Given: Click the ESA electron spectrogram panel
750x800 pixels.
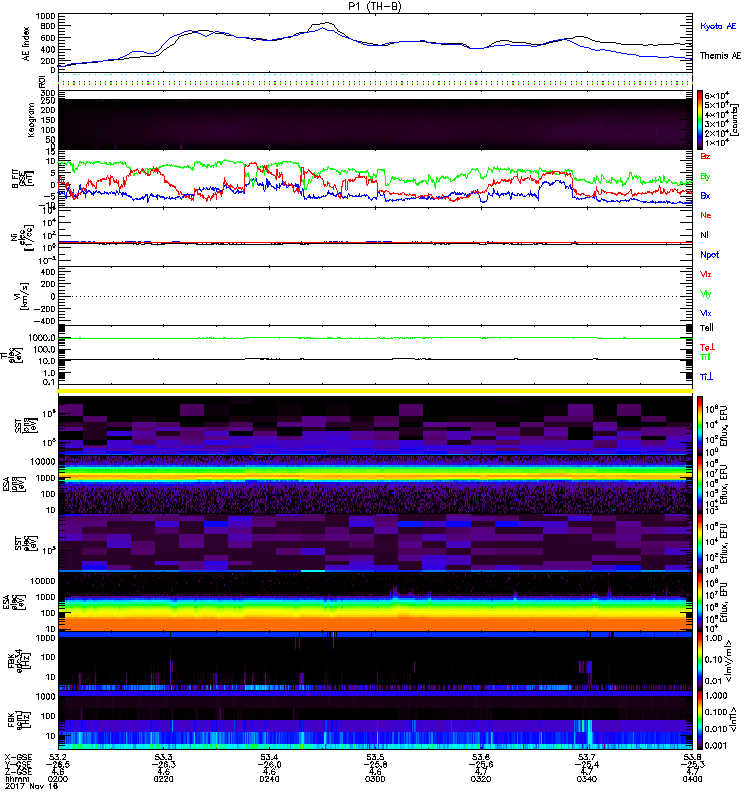Looking at the screenshot, I should (x=375, y=602).
